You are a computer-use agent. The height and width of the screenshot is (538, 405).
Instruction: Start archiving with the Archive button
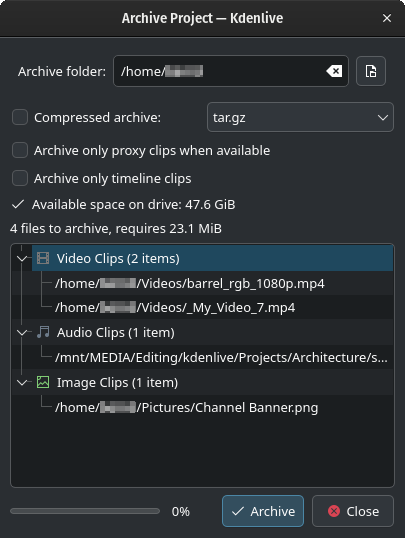pos(263,511)
